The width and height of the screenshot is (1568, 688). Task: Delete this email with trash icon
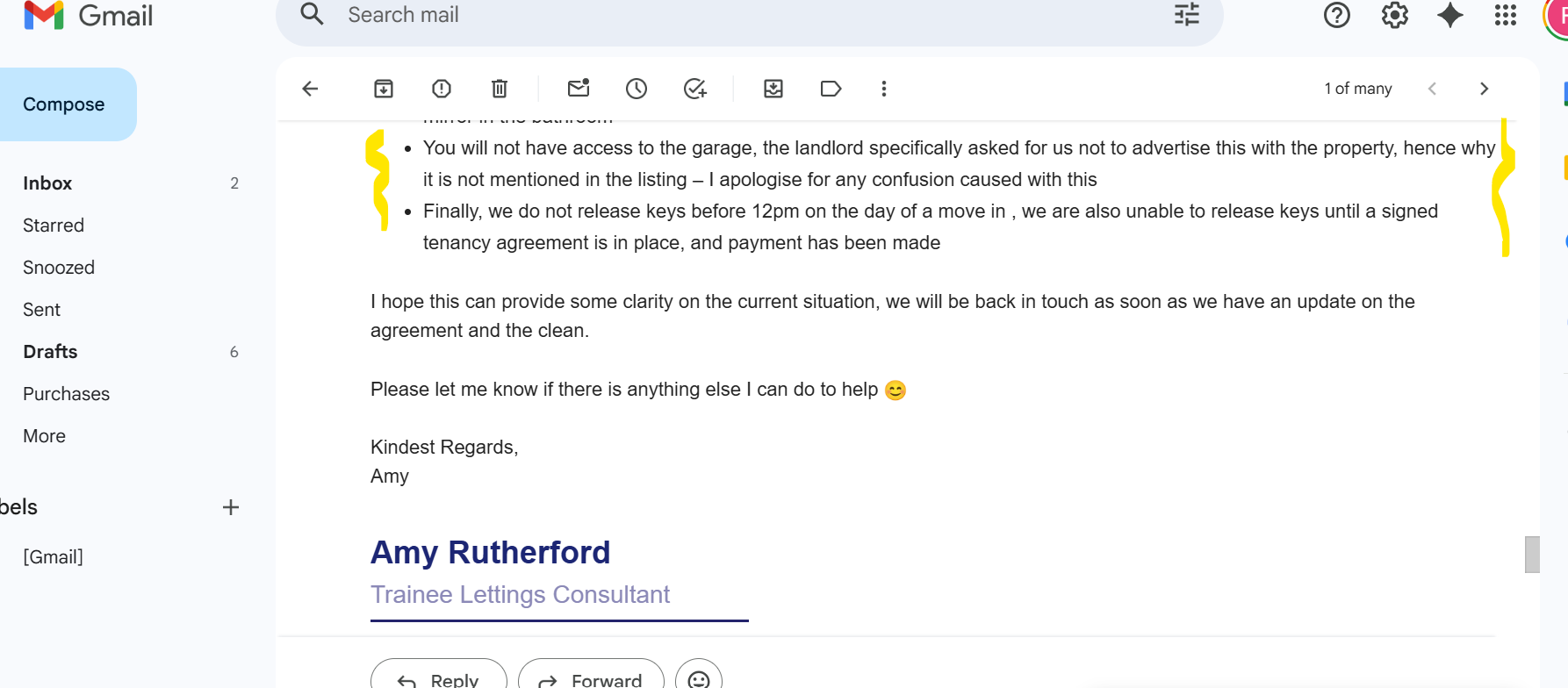(x=500, y=89)
